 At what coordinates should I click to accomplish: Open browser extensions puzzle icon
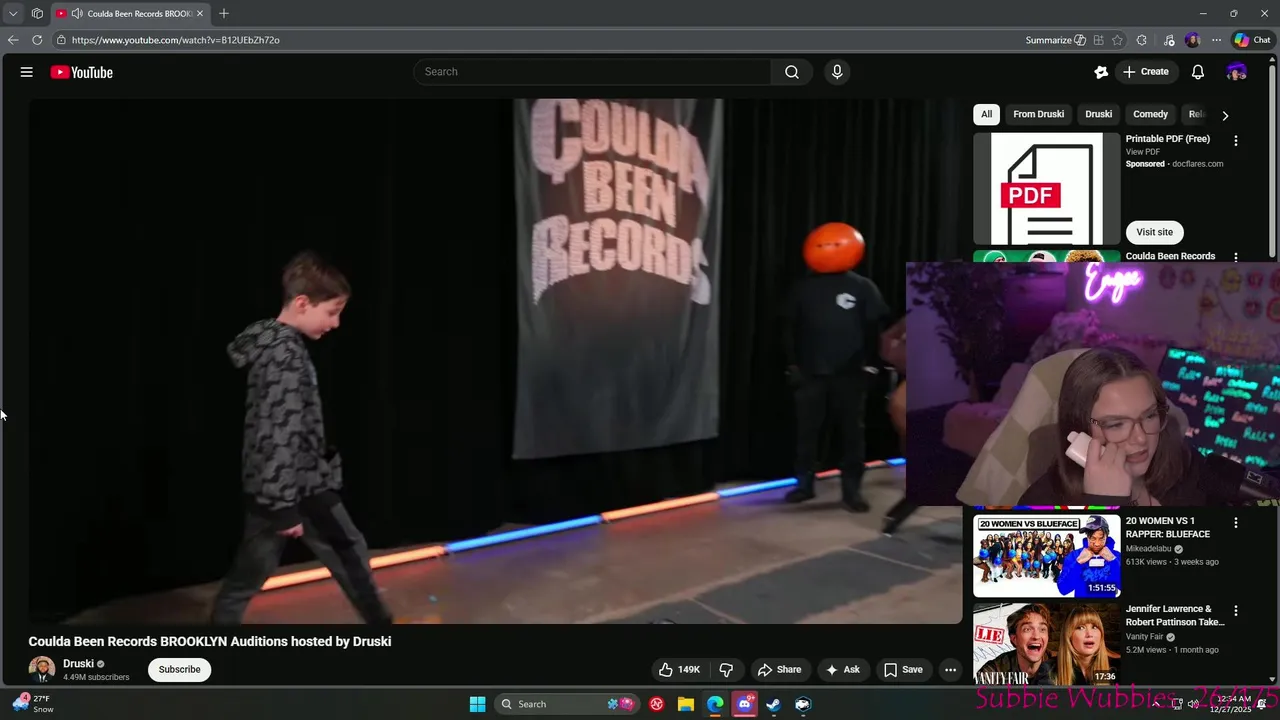(x=1142, y=40)
